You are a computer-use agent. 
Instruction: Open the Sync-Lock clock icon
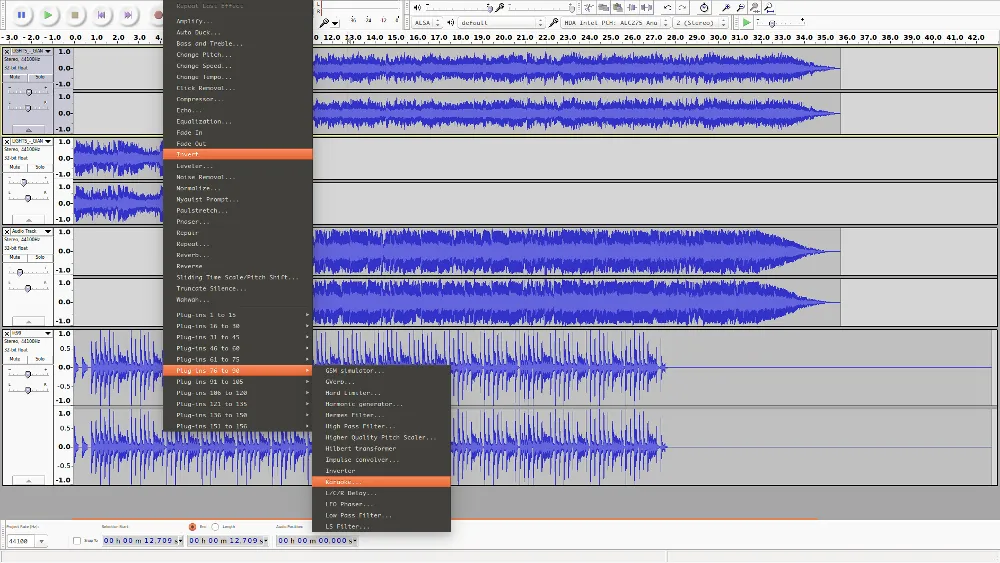704,8
